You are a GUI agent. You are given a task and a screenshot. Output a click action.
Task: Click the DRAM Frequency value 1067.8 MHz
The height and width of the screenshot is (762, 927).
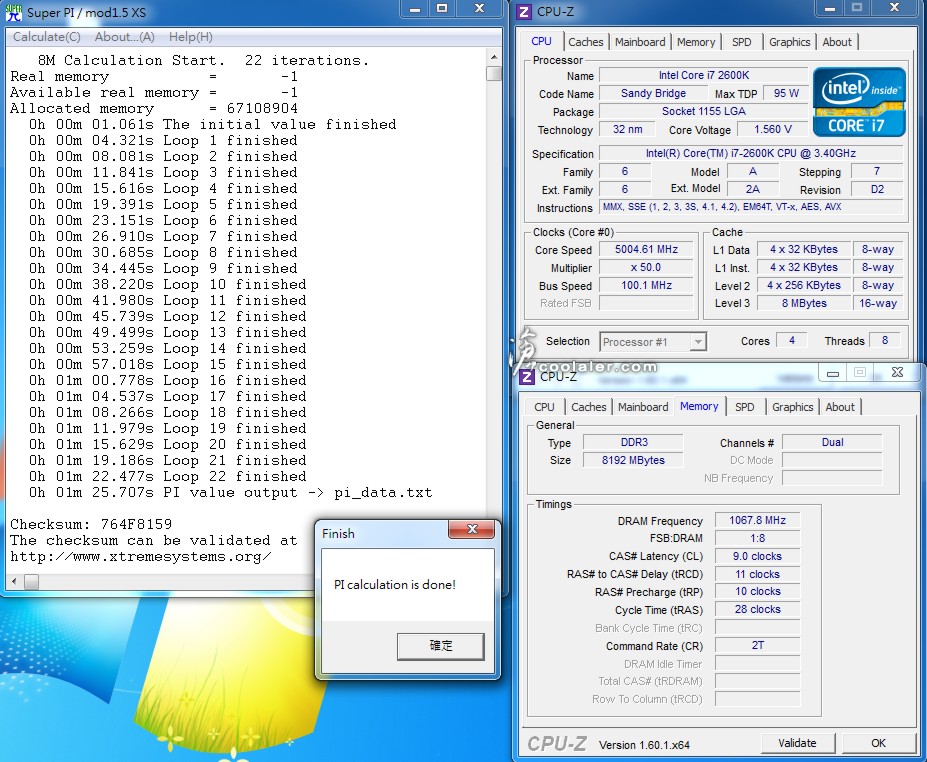(x=757, y=520)
